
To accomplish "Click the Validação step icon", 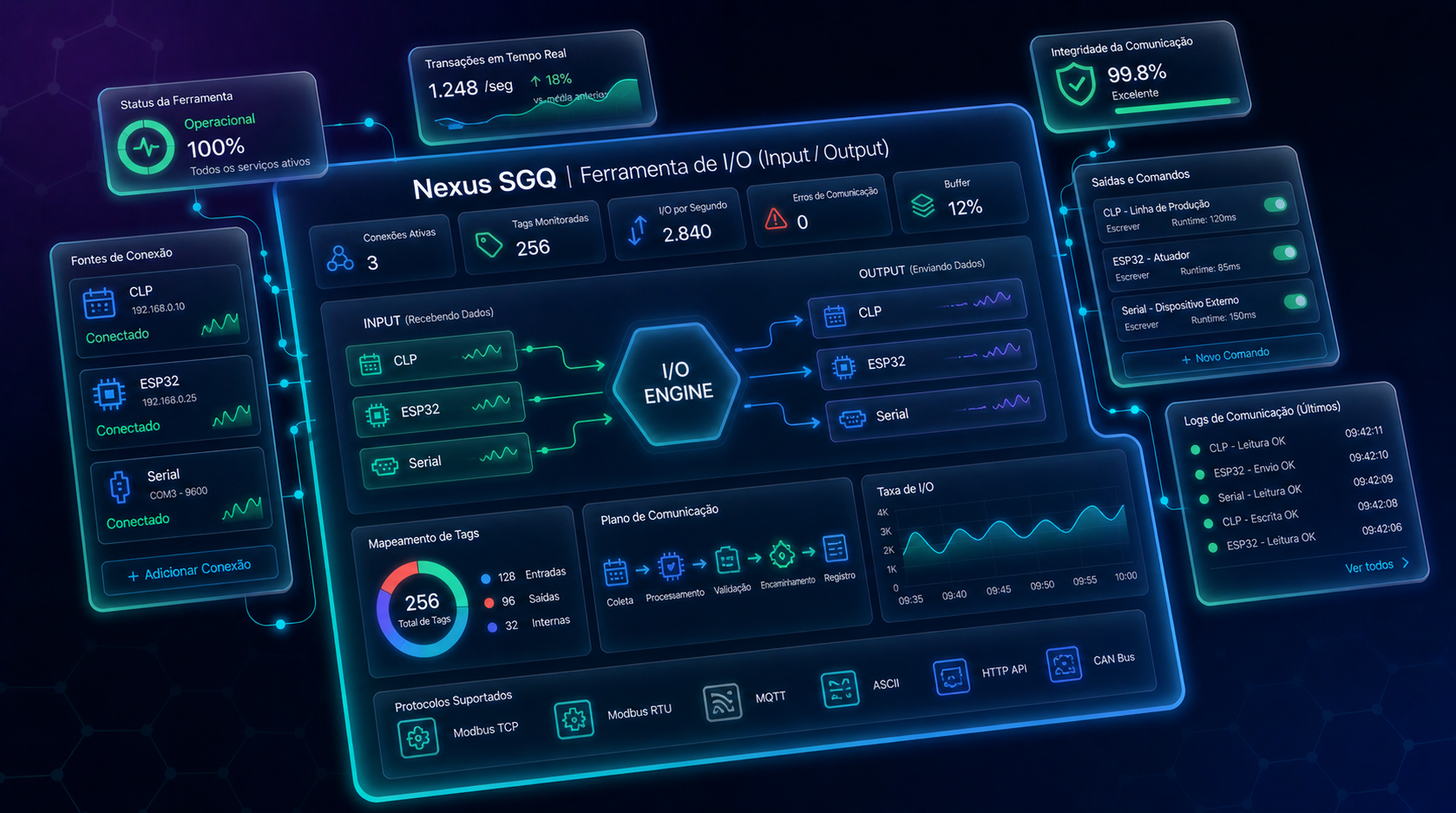I will [x=727, y=561].
